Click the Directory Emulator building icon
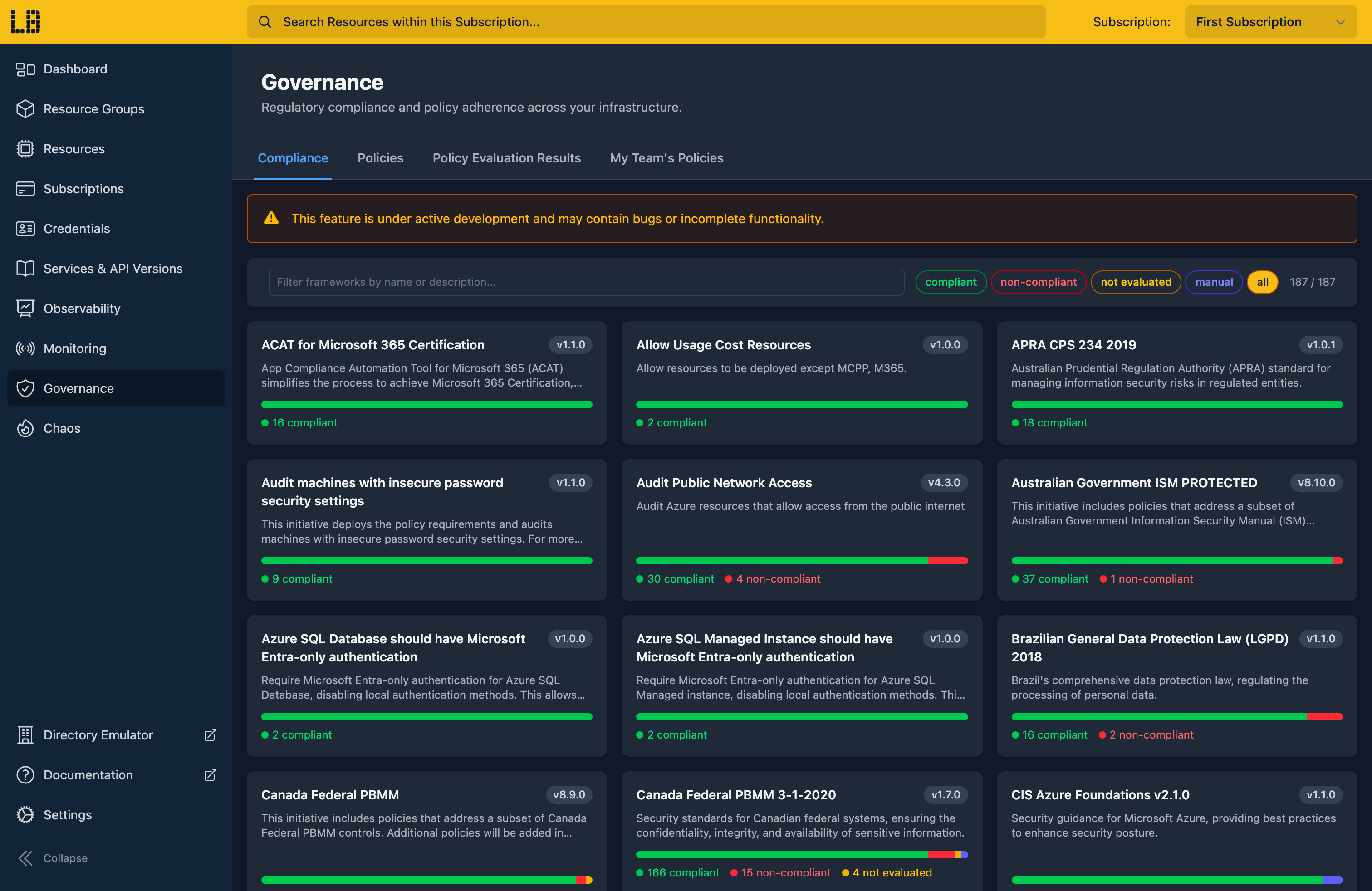The image size is (1372, 891). (25, 735)
